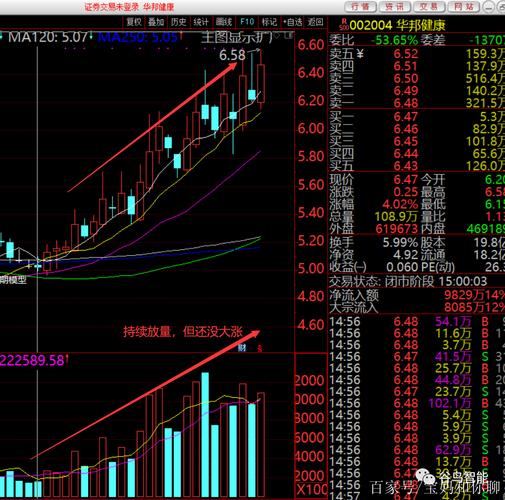Open the 交易 trading button
Screen dimensions: 505x500
[429, 6]
